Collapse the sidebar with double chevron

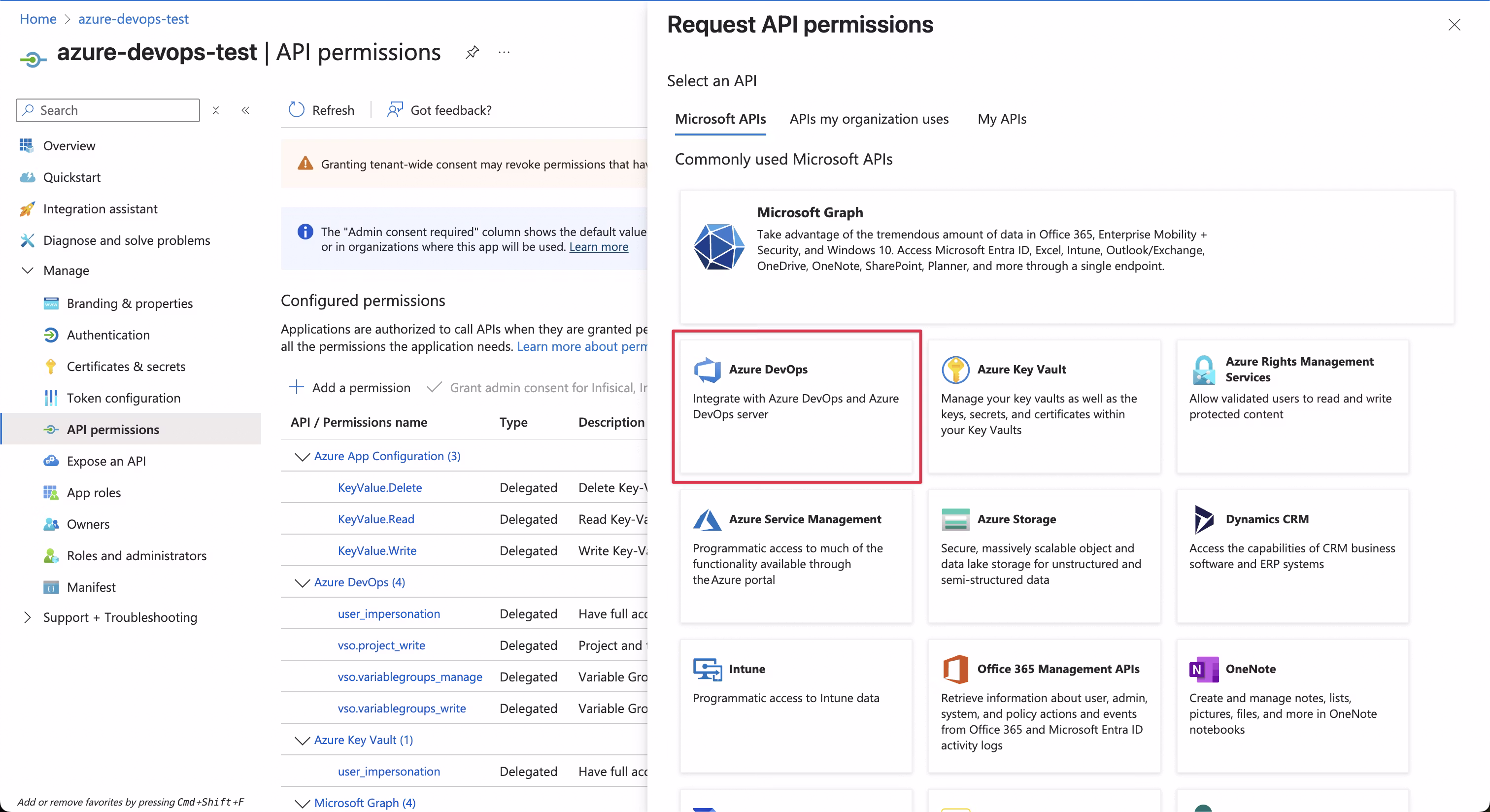pos(245,110)
